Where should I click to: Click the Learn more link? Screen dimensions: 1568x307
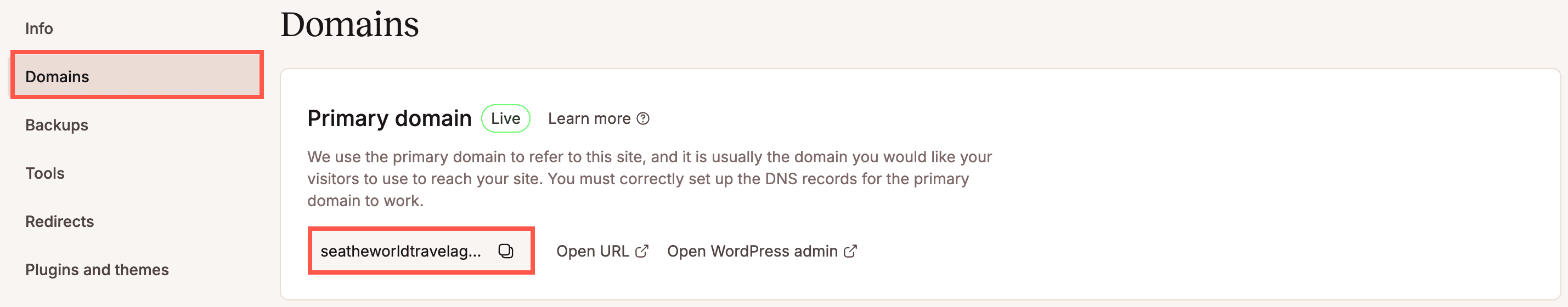click(589, 118)
